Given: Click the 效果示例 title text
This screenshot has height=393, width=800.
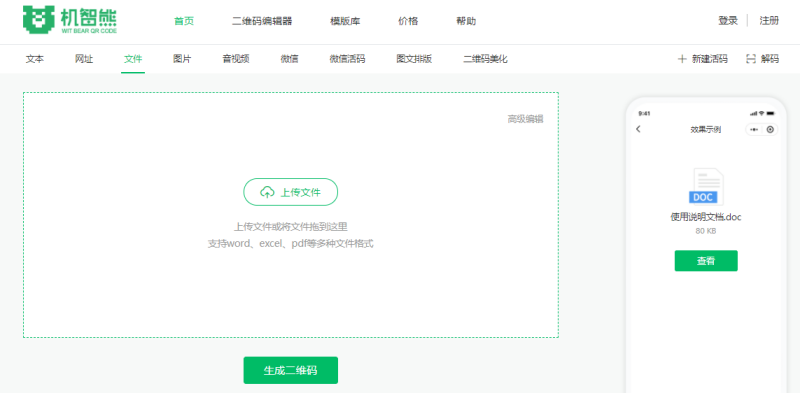Looking at the screenshot, I should coord(706,129).
